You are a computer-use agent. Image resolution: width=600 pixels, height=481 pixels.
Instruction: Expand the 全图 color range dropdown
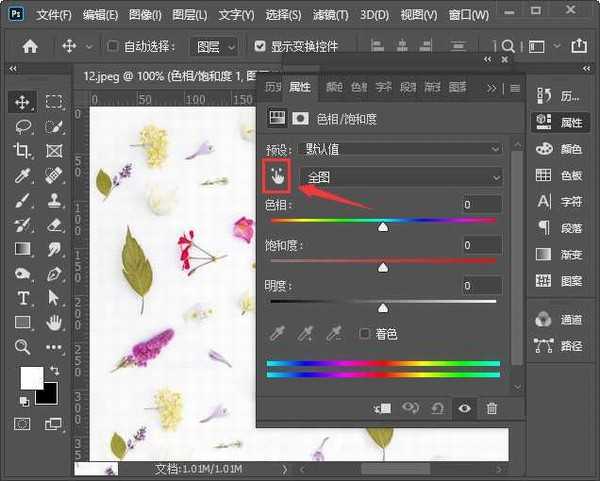point(402,177)
